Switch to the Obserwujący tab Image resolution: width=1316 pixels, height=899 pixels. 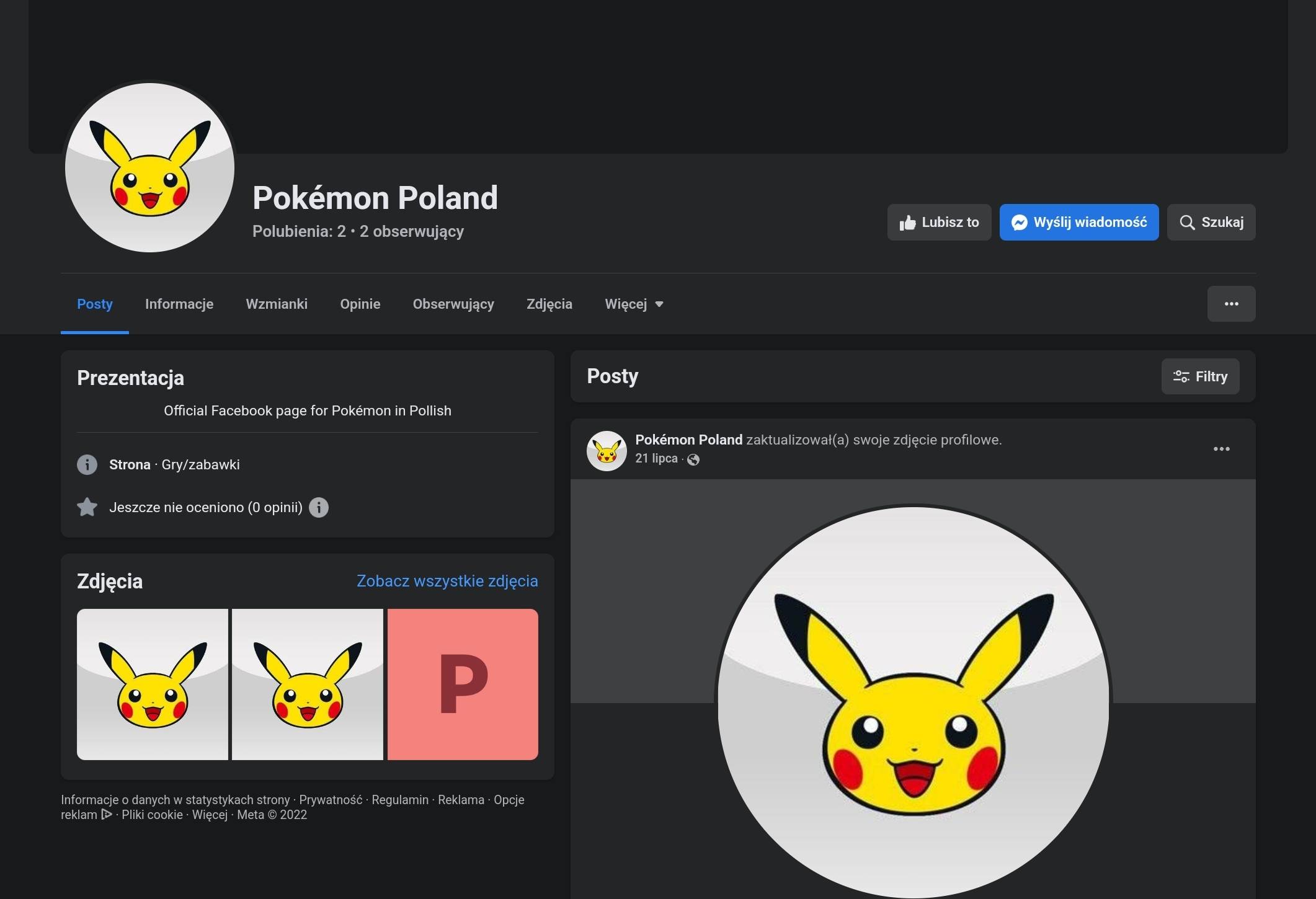point(453,304)
